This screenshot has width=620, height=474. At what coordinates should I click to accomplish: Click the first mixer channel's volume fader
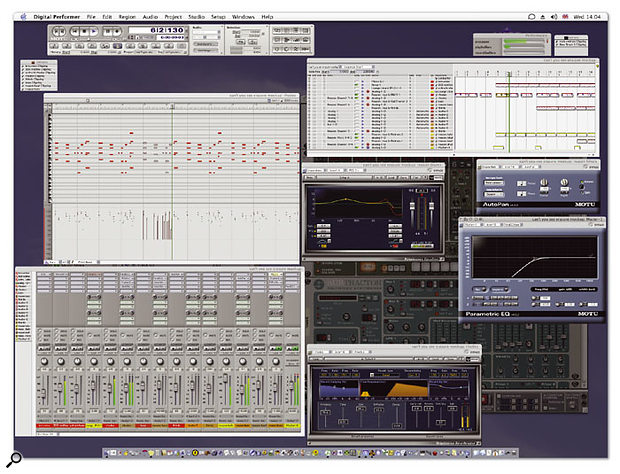coord(43,393)
